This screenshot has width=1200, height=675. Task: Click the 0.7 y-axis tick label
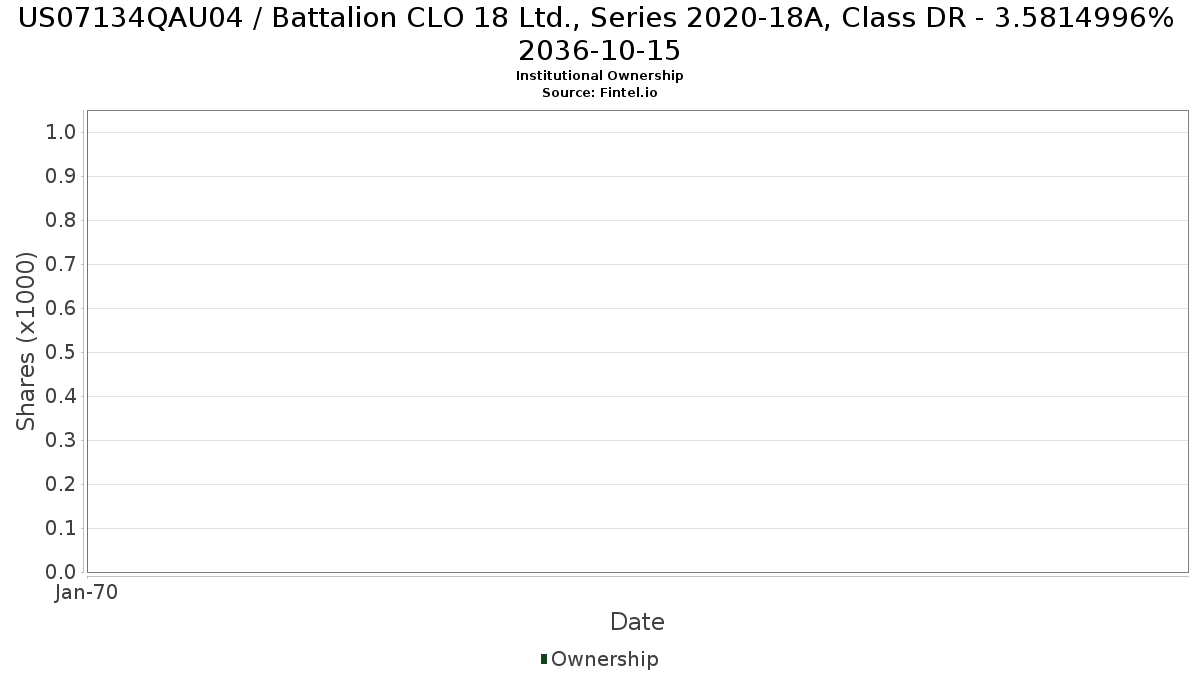[x=61, y=265]
